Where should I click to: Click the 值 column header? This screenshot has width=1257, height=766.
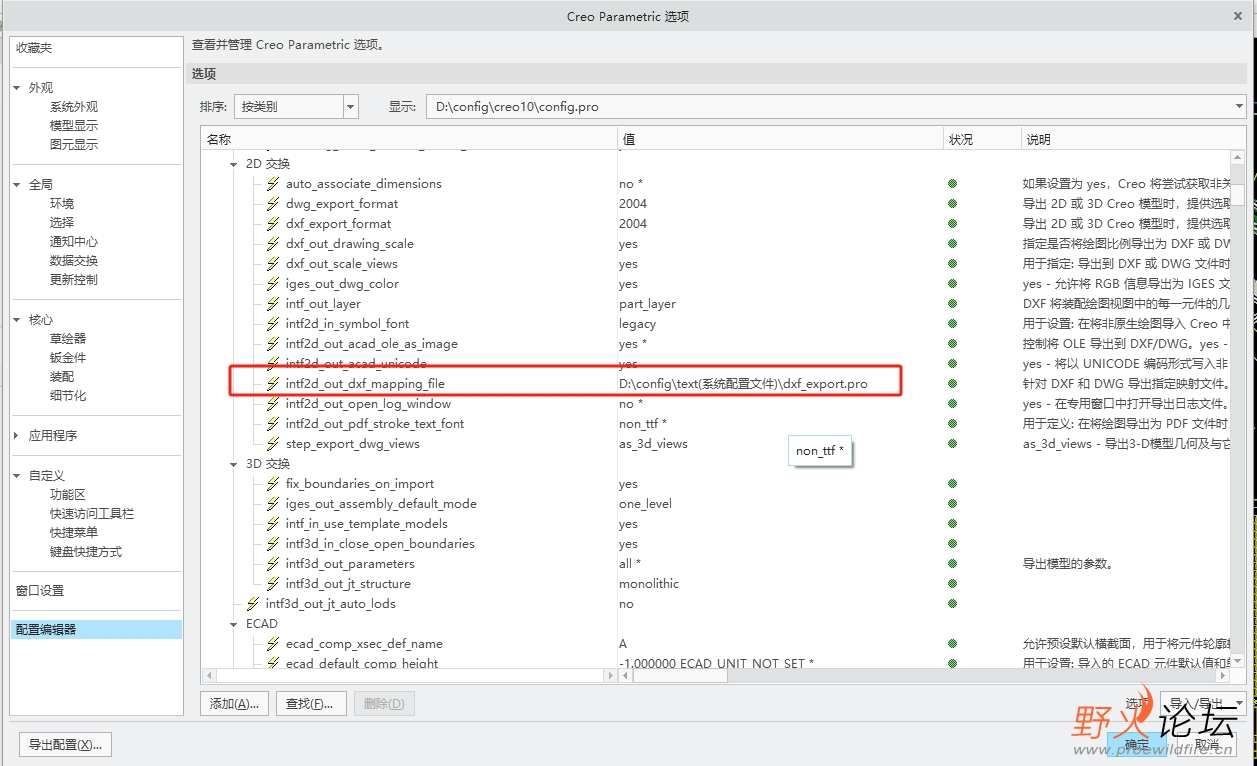click(x=780, y=139)
